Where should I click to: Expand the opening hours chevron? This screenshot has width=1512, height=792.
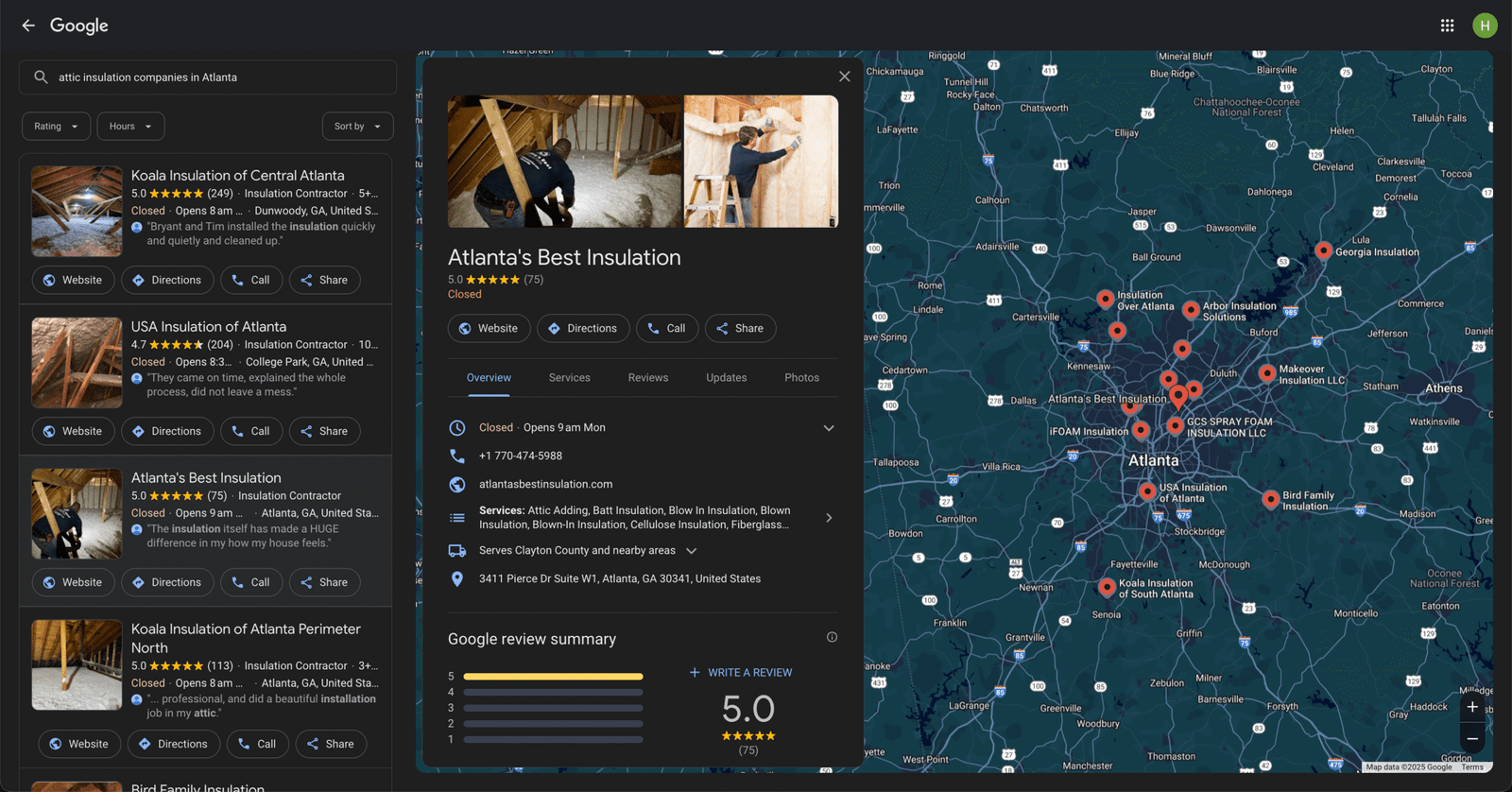829,428
